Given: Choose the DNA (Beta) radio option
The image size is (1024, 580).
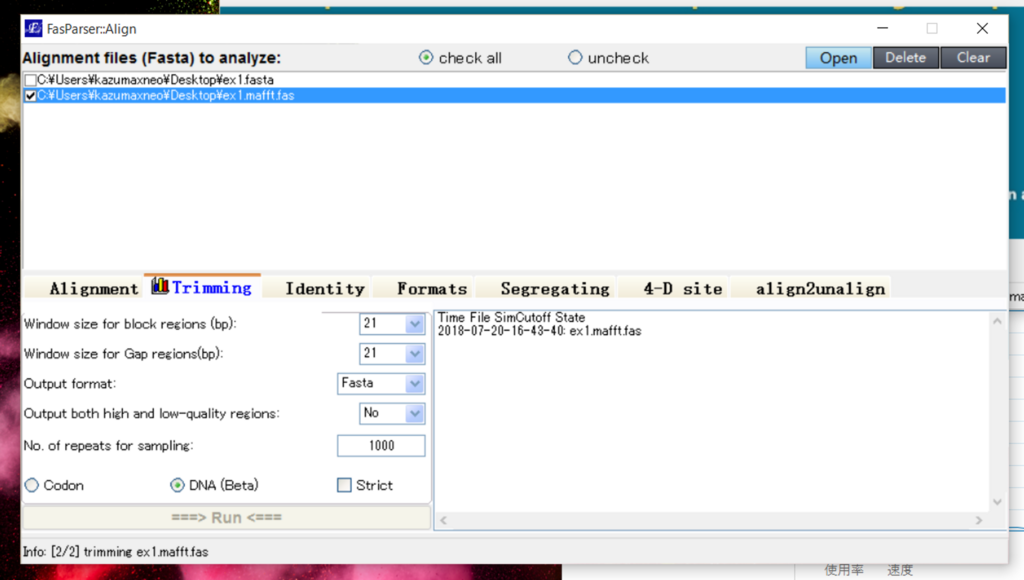Looking at the screenshot, I should click(177, 485).
